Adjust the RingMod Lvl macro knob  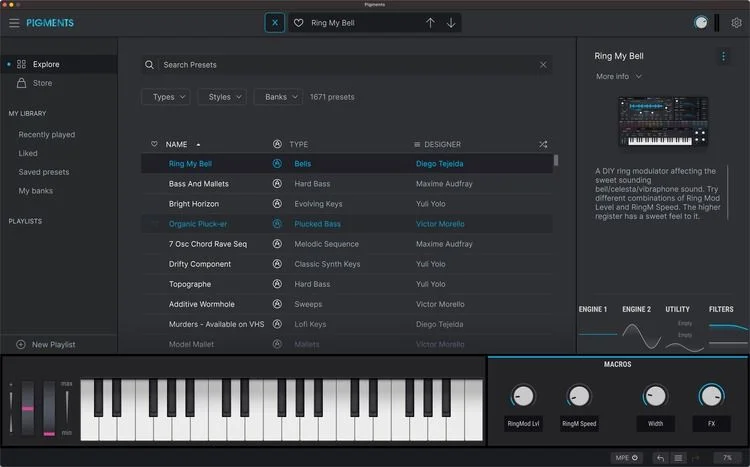click(x=523, y=396)
